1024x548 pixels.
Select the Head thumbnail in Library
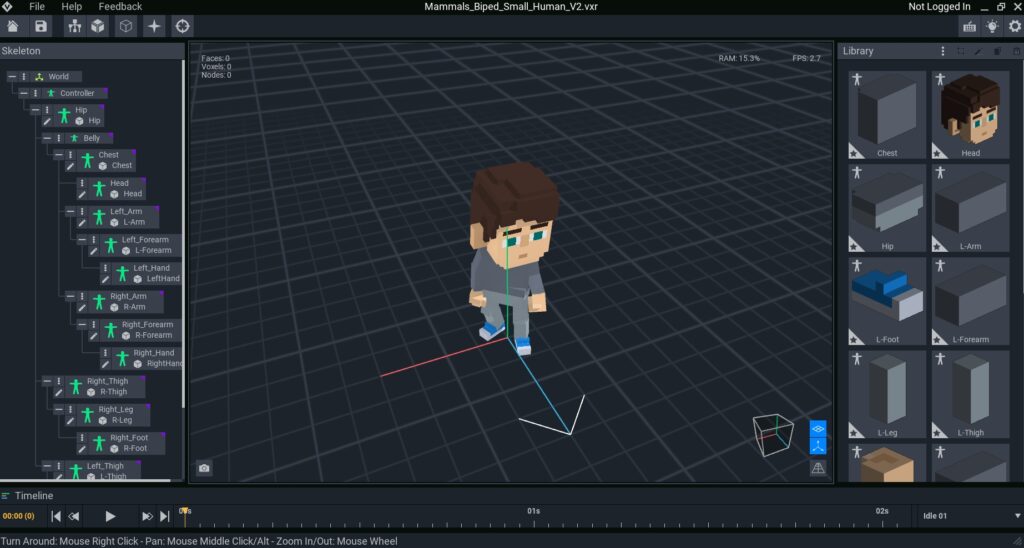970,115
